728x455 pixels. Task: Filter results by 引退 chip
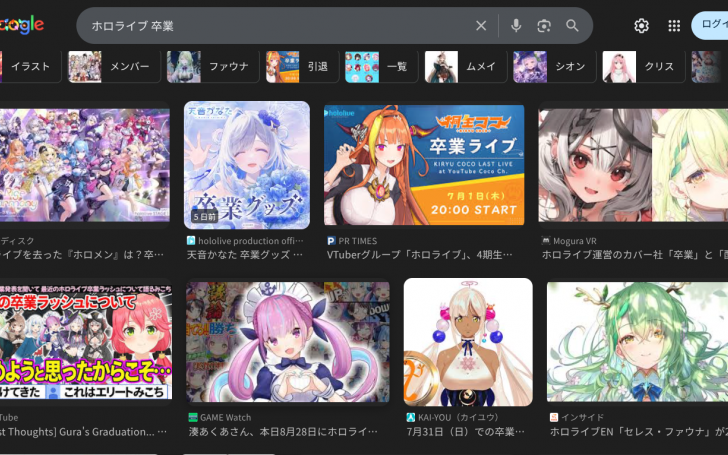point(299,67)
